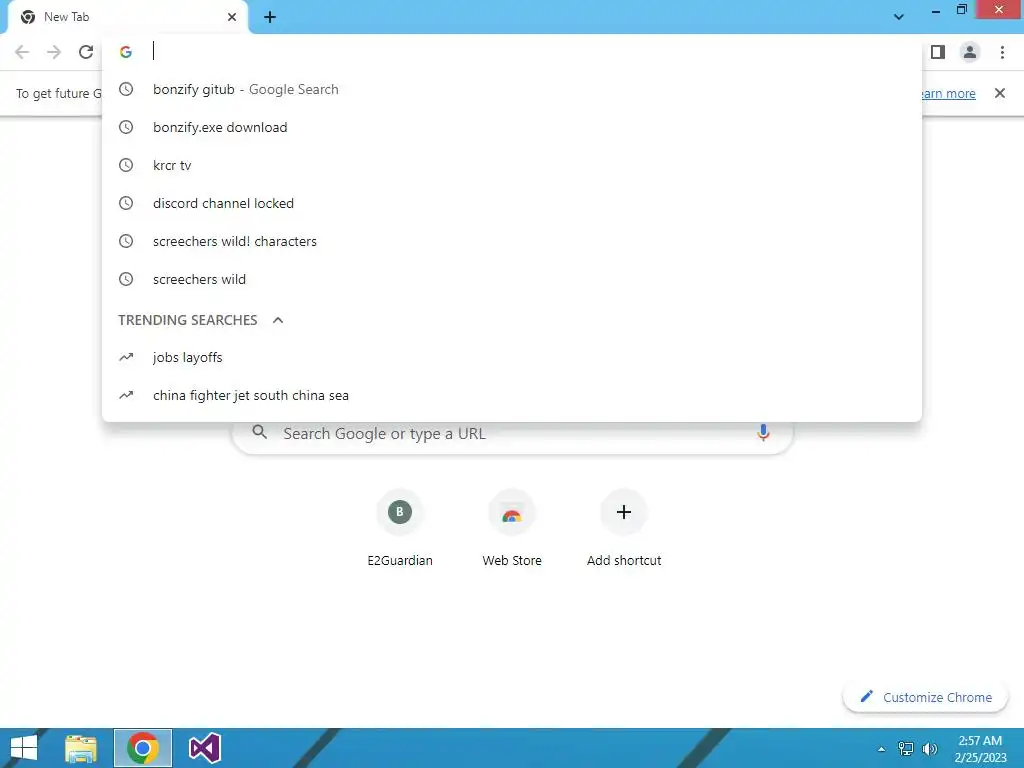Viewport: 1024px width, 768px height.
Task: Click the Chrome taskbar icon
Action: tap(143, 748)
